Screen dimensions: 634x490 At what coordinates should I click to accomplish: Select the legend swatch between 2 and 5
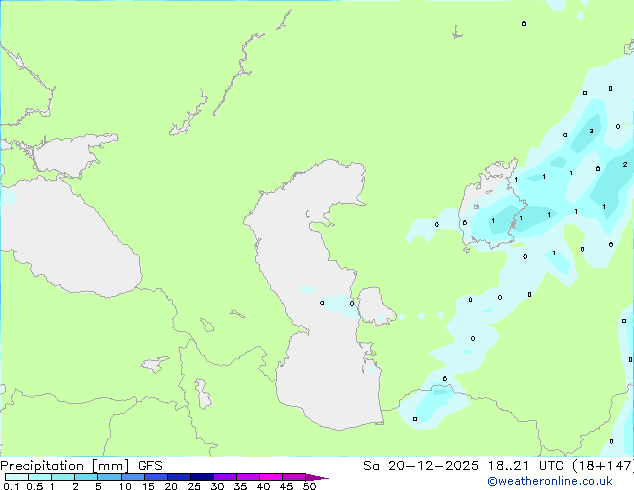(86, 477)
